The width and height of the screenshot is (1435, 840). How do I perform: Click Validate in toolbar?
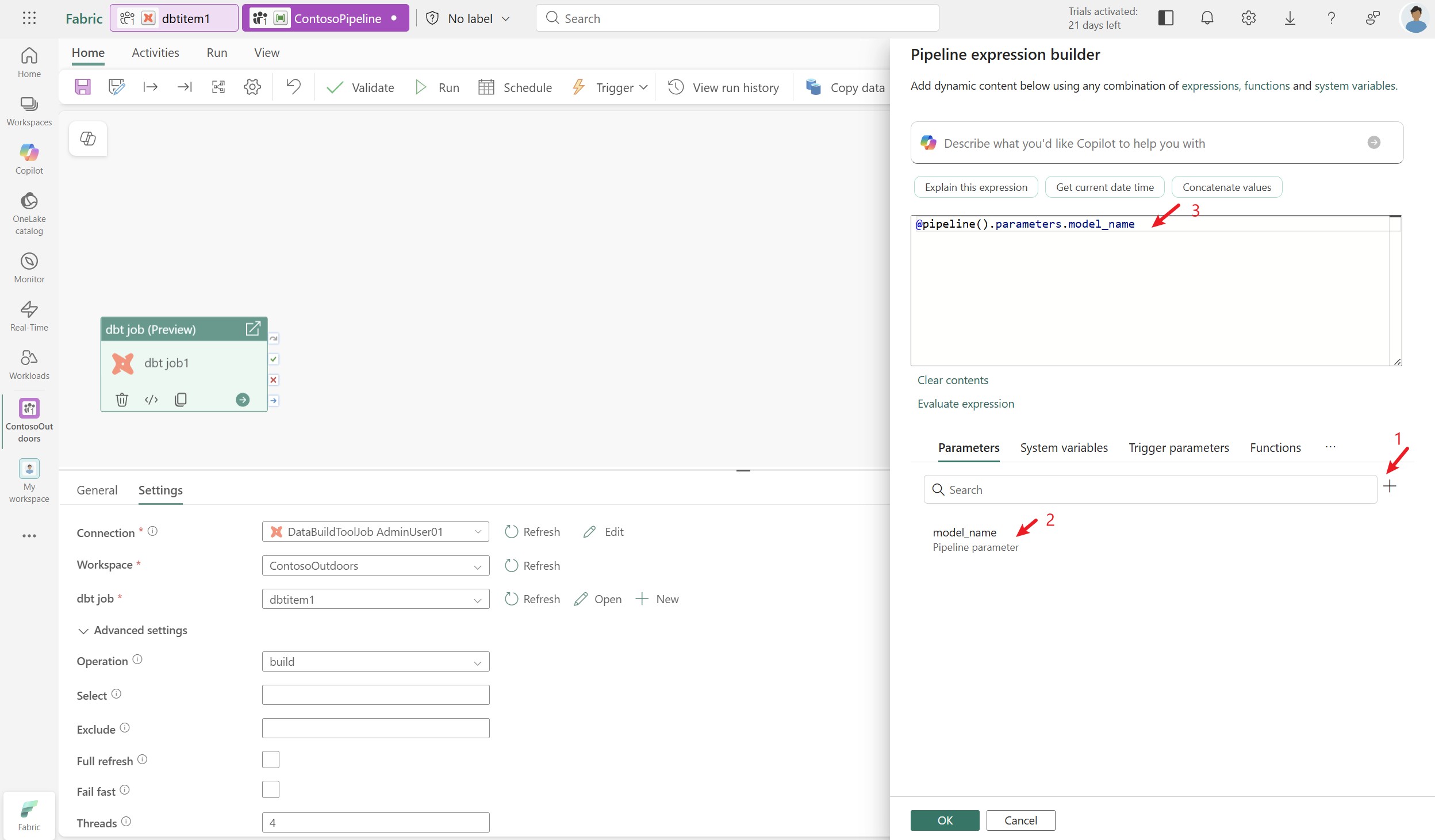pyautogui.click(x=360, y=87)
